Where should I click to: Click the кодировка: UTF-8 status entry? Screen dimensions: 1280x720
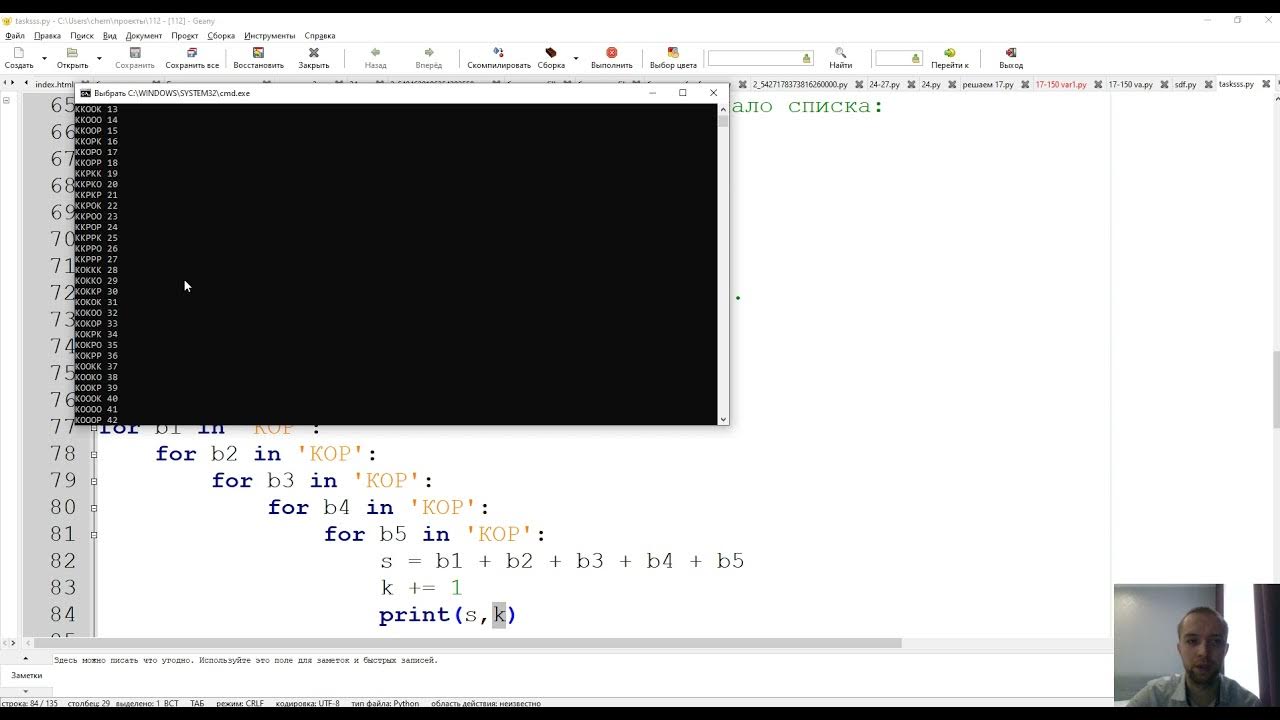point(307,704)
